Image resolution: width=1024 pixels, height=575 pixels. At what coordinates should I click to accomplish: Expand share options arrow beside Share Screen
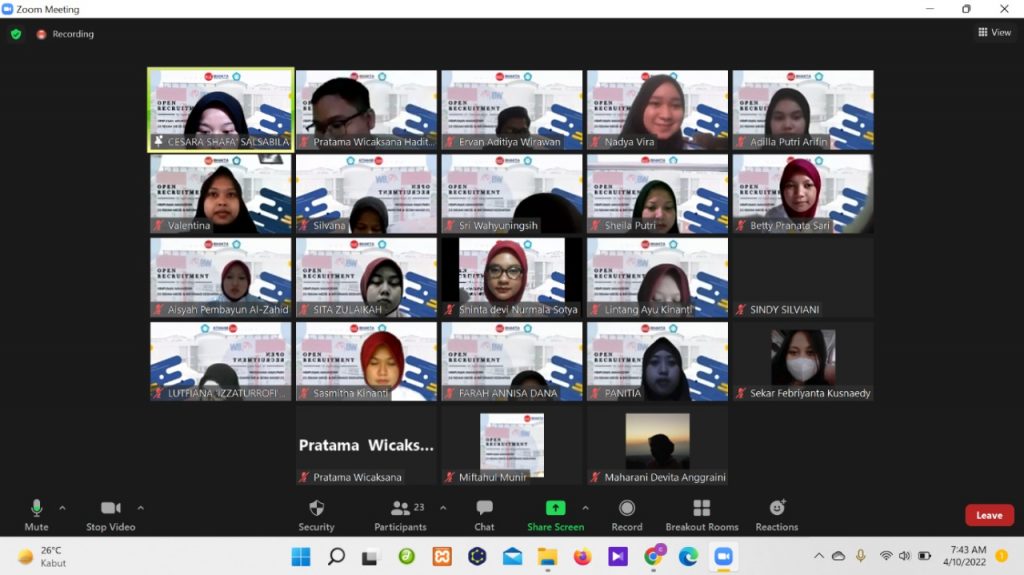coord(585,508)
